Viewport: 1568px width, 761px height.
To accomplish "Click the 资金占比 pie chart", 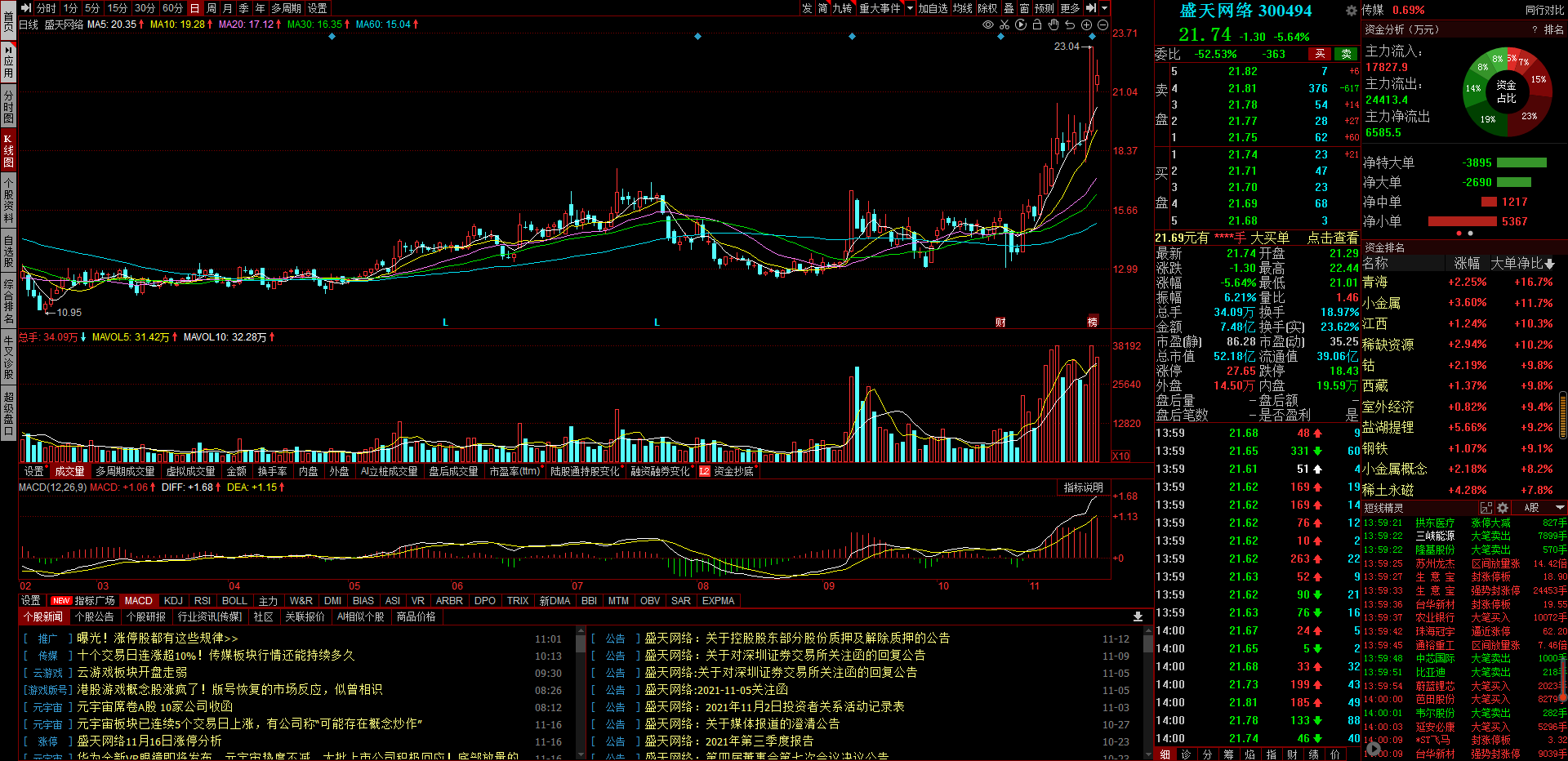I will tap(1506, 91).
